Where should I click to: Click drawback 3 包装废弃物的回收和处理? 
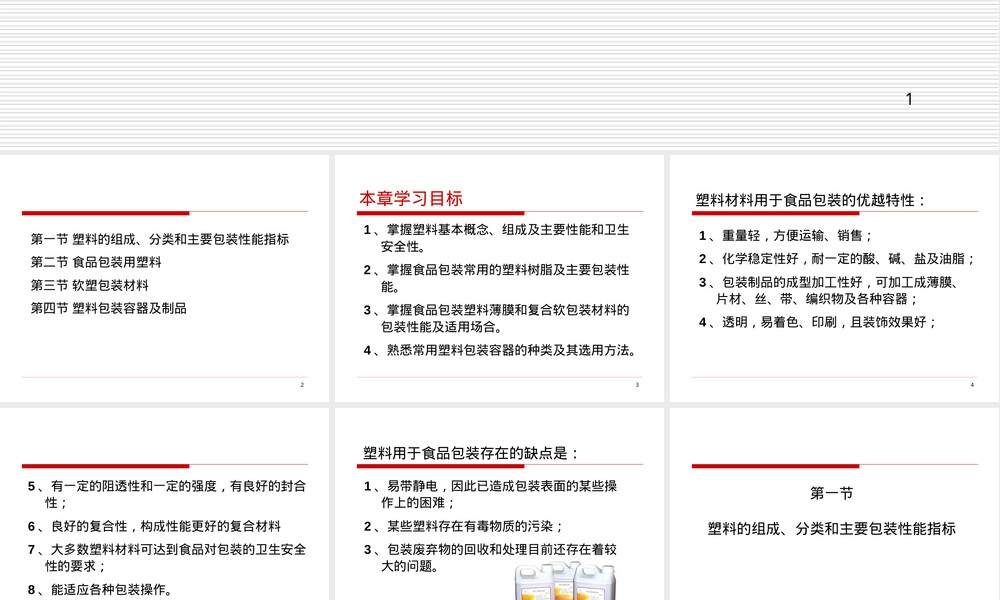coord(490,557)
